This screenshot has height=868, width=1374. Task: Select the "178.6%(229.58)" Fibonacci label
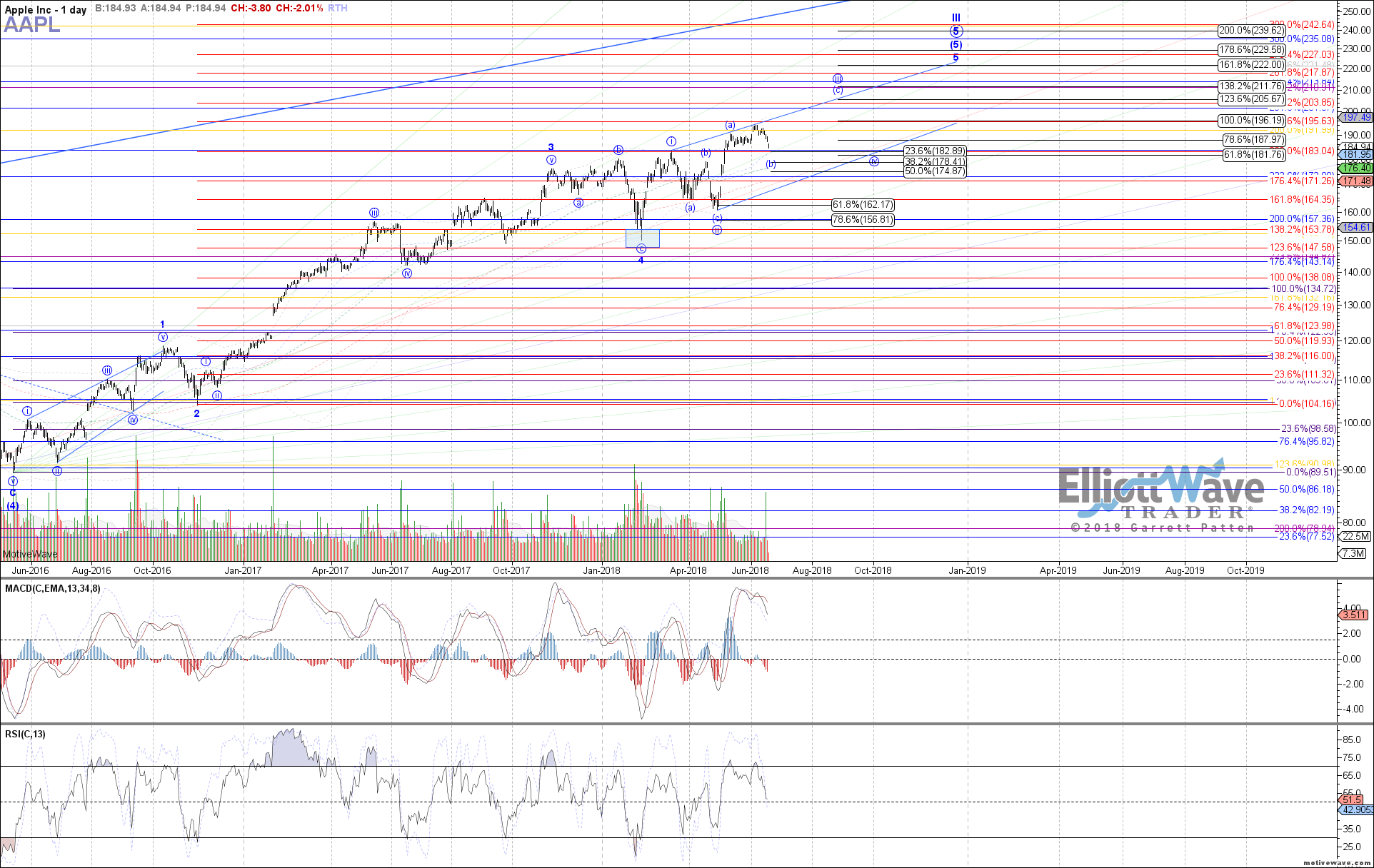point(1251,50)
